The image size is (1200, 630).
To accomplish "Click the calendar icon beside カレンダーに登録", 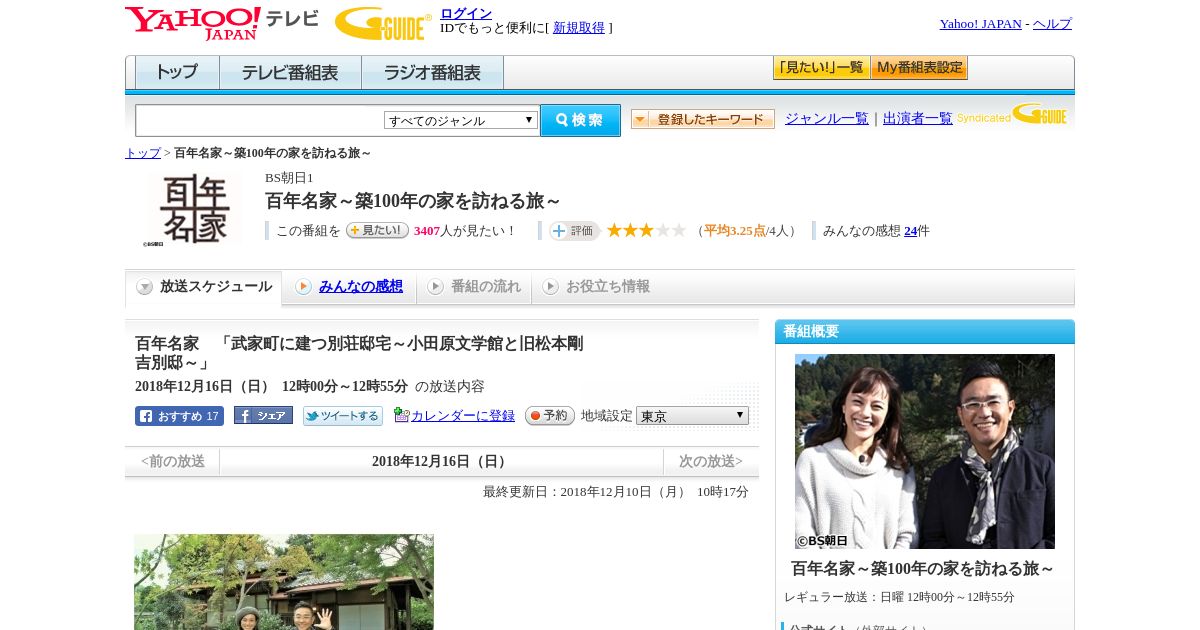I will 401,415.
